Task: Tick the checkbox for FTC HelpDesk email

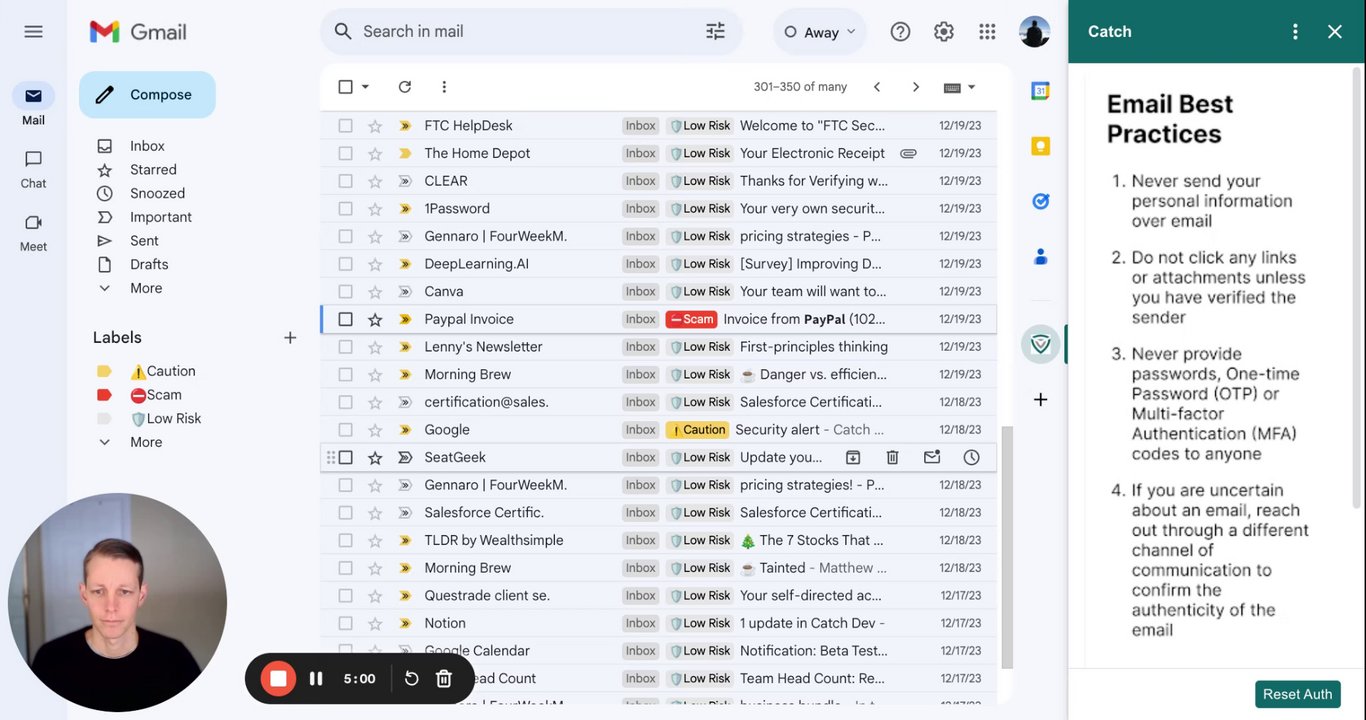Action: [345, 126]
